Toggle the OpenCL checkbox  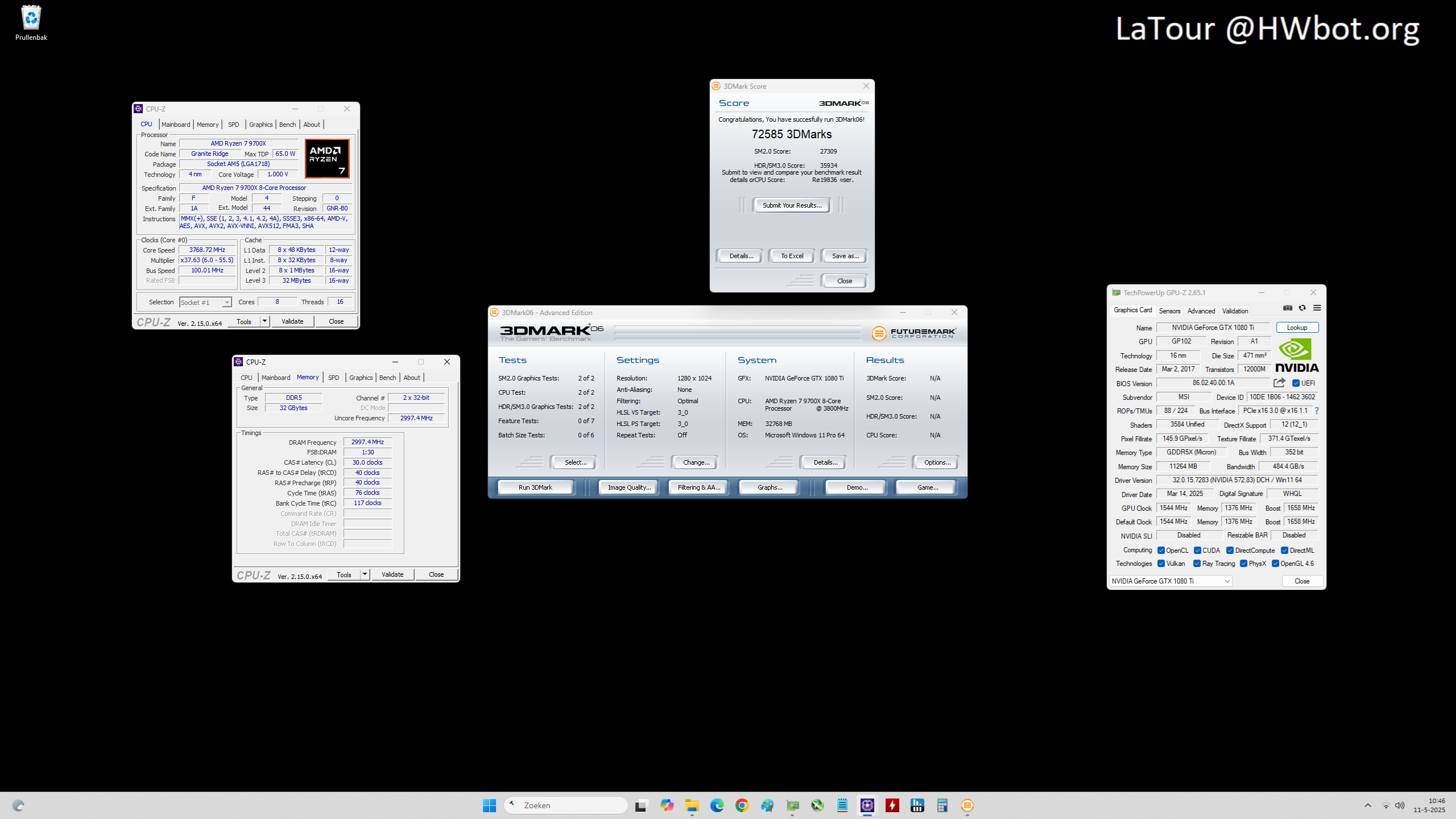coord(1161,551)
